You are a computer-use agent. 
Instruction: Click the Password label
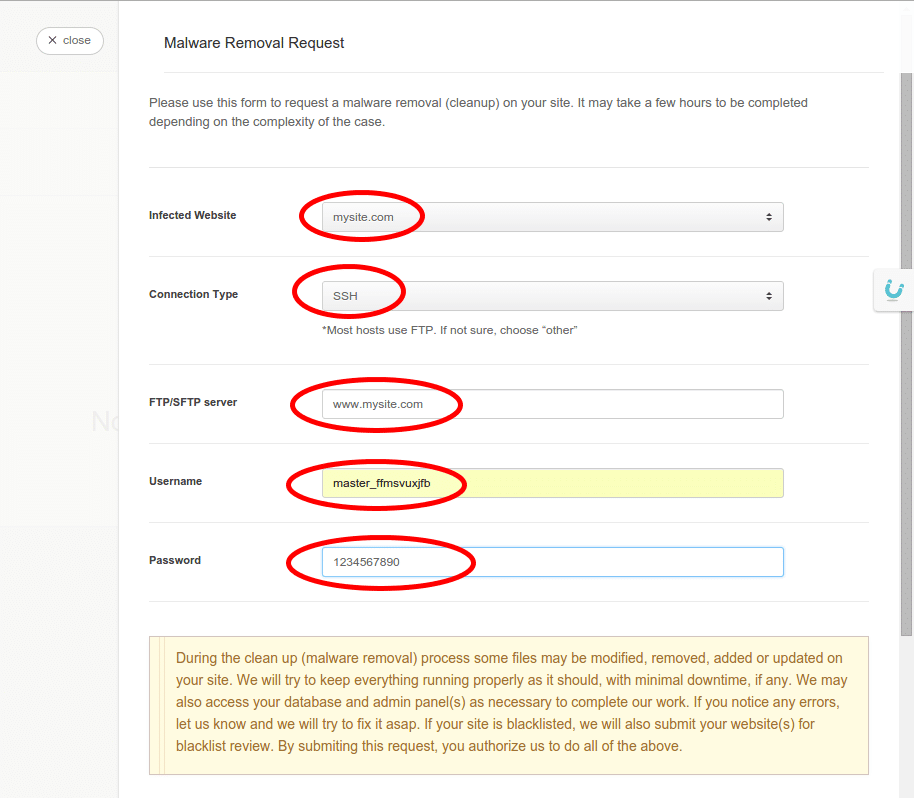(x=175, y=560)
